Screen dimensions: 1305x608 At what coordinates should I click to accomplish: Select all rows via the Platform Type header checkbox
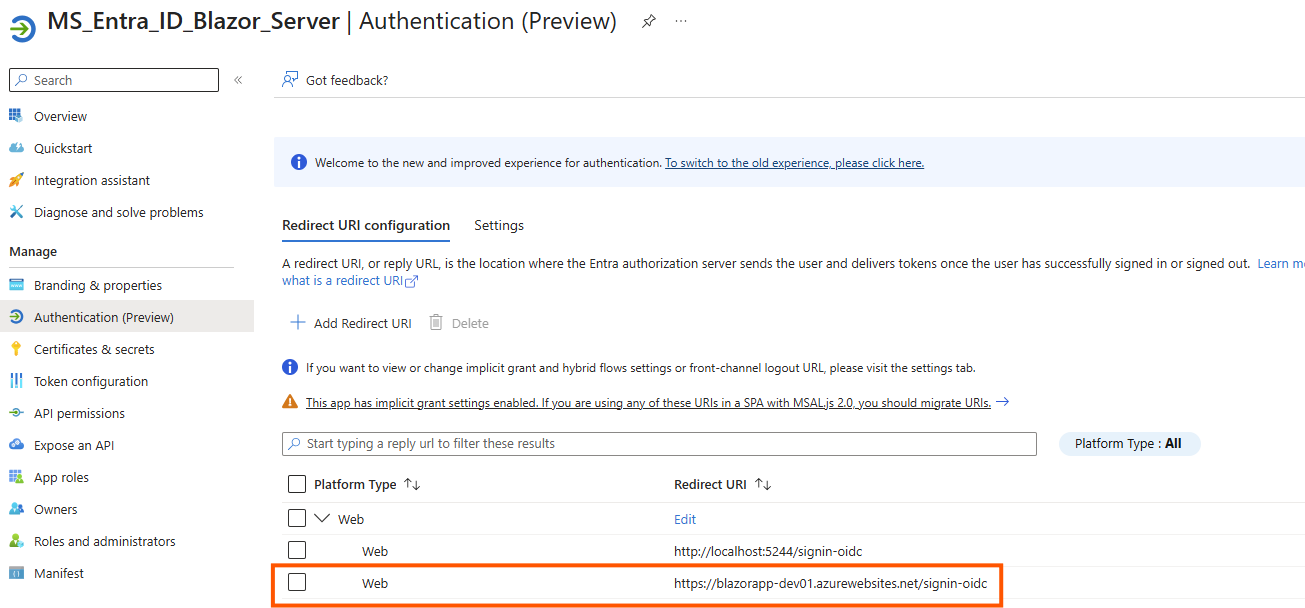tap(297, 484)
